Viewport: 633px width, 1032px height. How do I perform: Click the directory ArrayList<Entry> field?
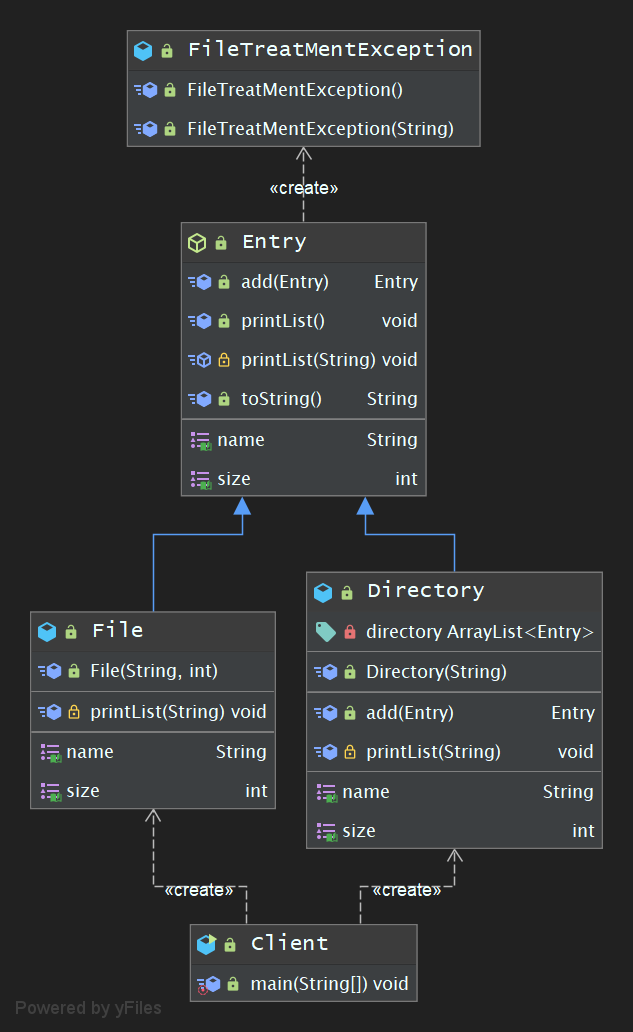480,631
